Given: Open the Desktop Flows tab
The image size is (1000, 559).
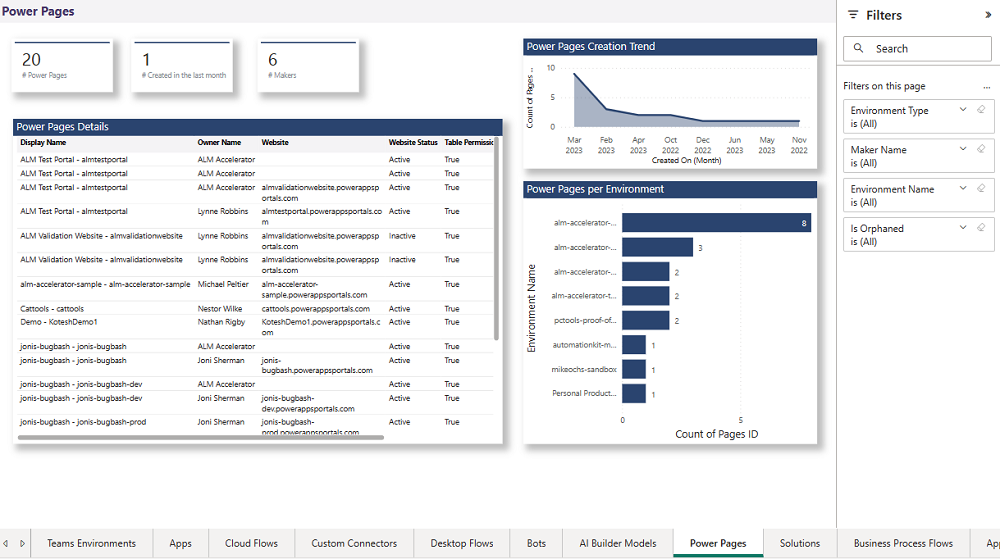Looking at the screenshot, I should (x=462, y=544).
